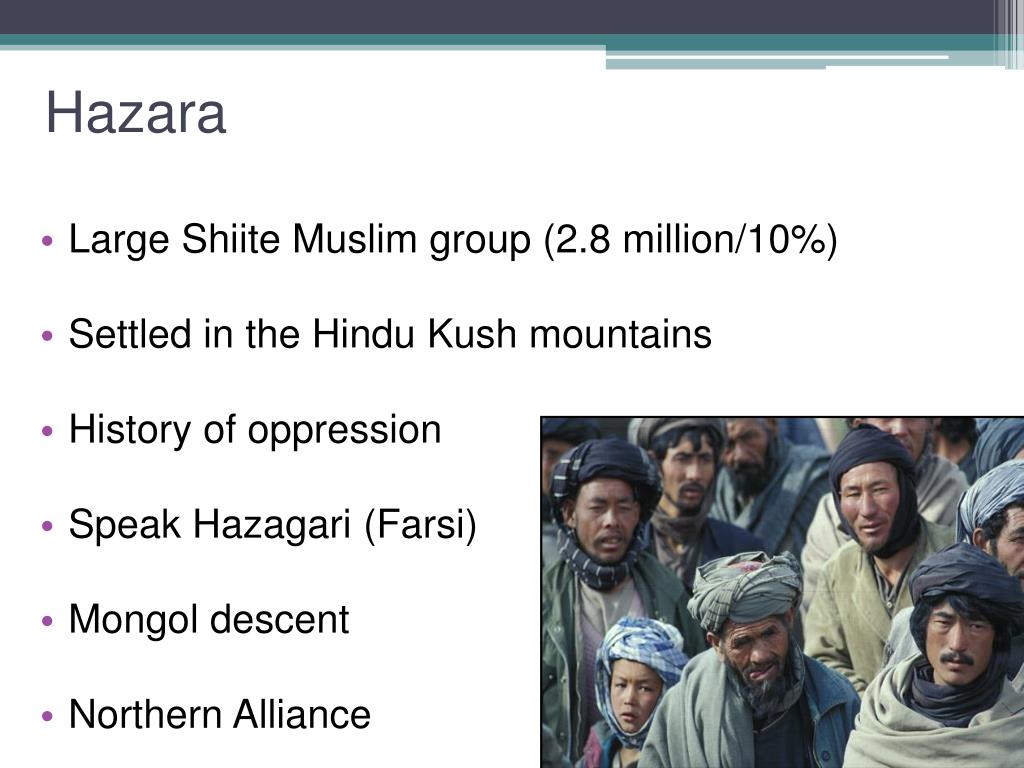Click the "Settled in the Hindu Kush mountains" line

point(390,335)
